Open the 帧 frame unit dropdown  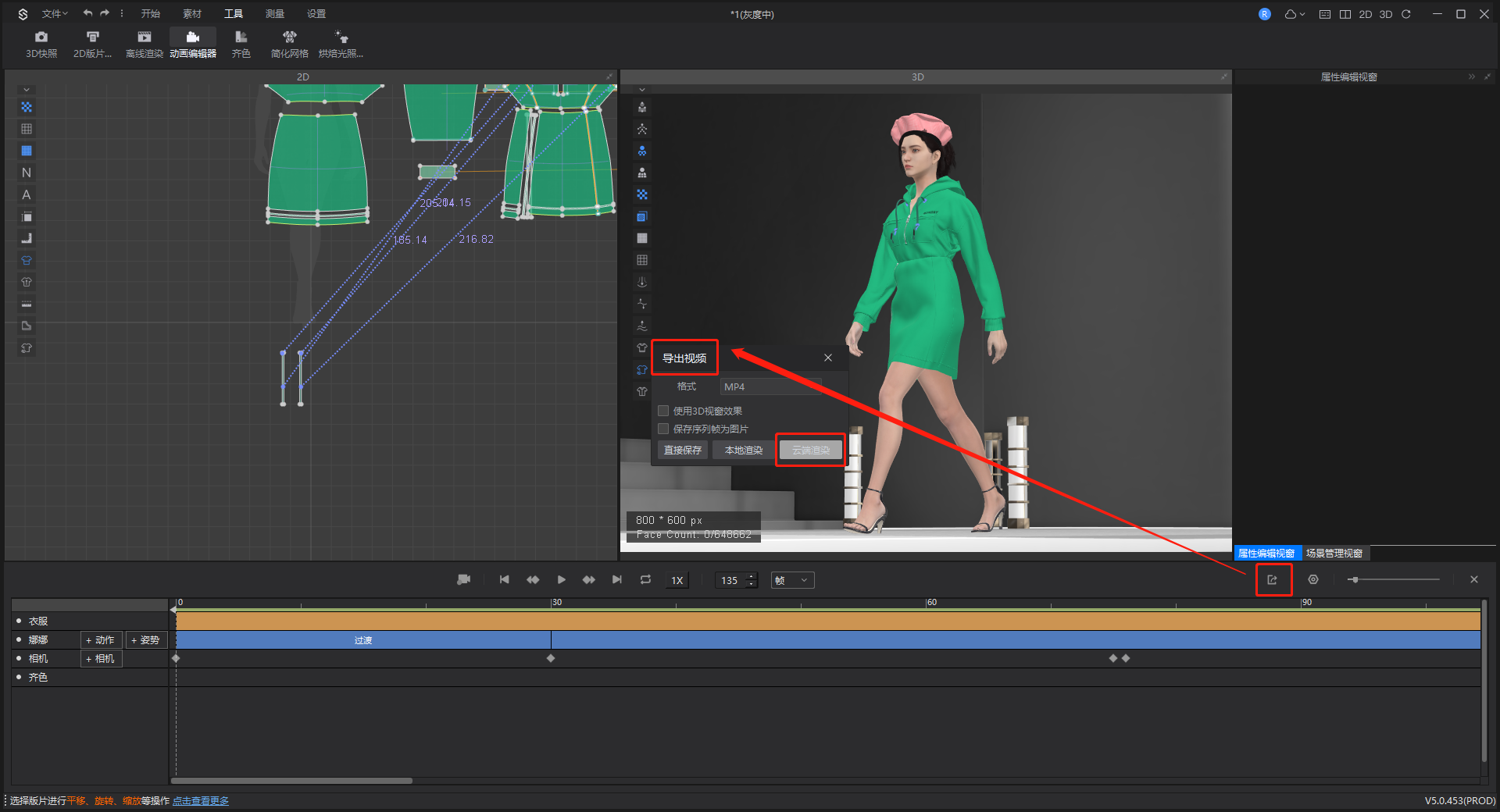point(792,580)
